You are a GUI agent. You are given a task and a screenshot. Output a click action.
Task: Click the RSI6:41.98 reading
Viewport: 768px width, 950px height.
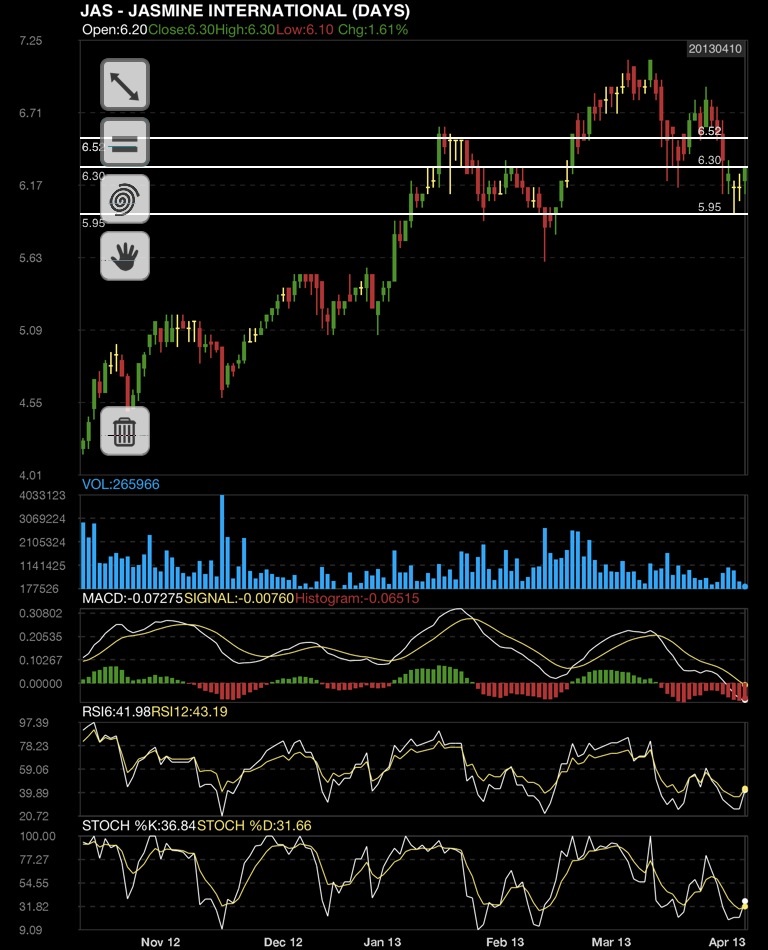[x=116, y=711]
